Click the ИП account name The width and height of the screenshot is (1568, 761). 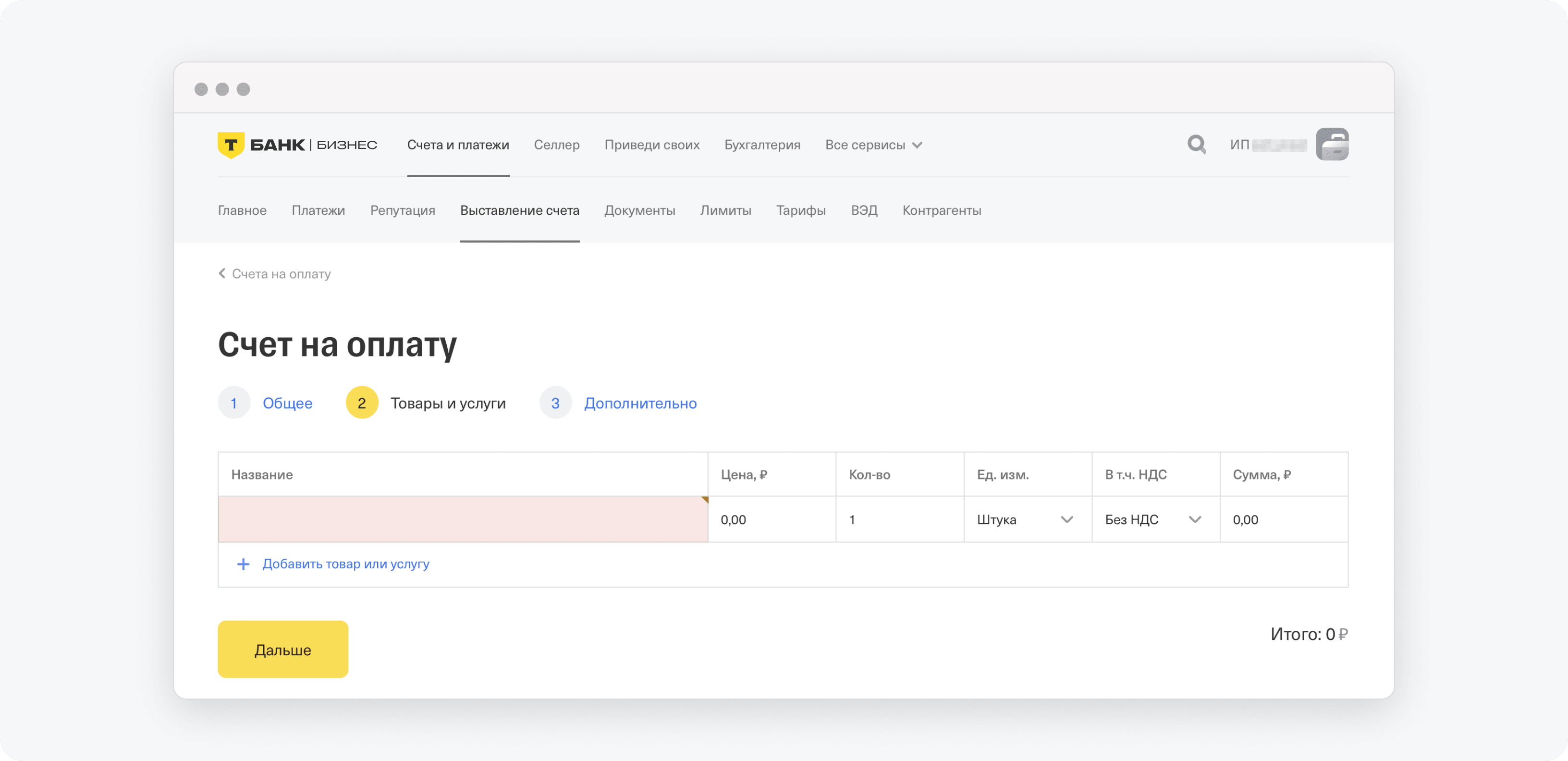pos(1268,145)
